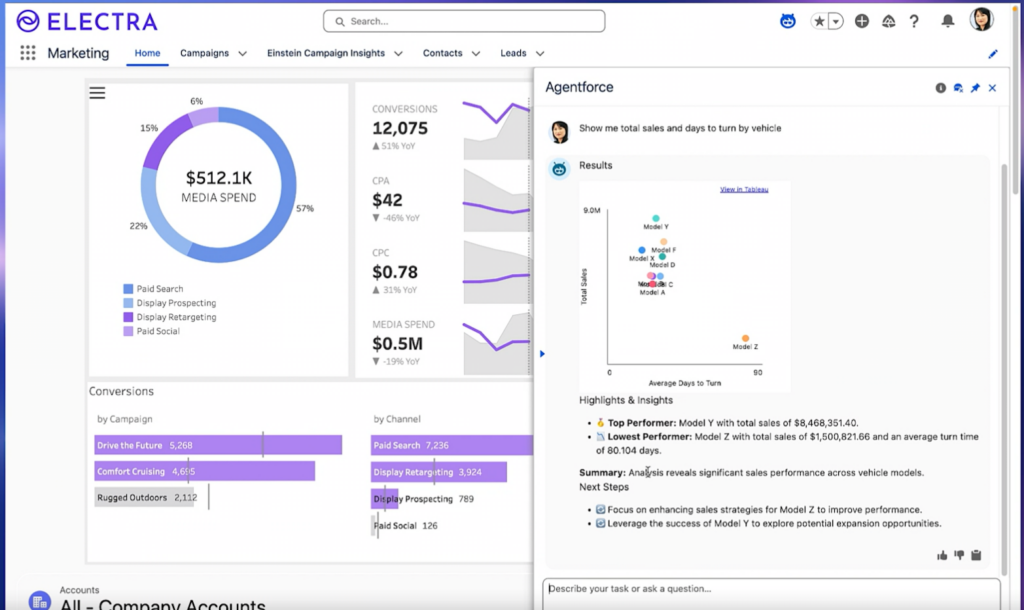Click the global Search field
1024x610 pixels.
464,21
